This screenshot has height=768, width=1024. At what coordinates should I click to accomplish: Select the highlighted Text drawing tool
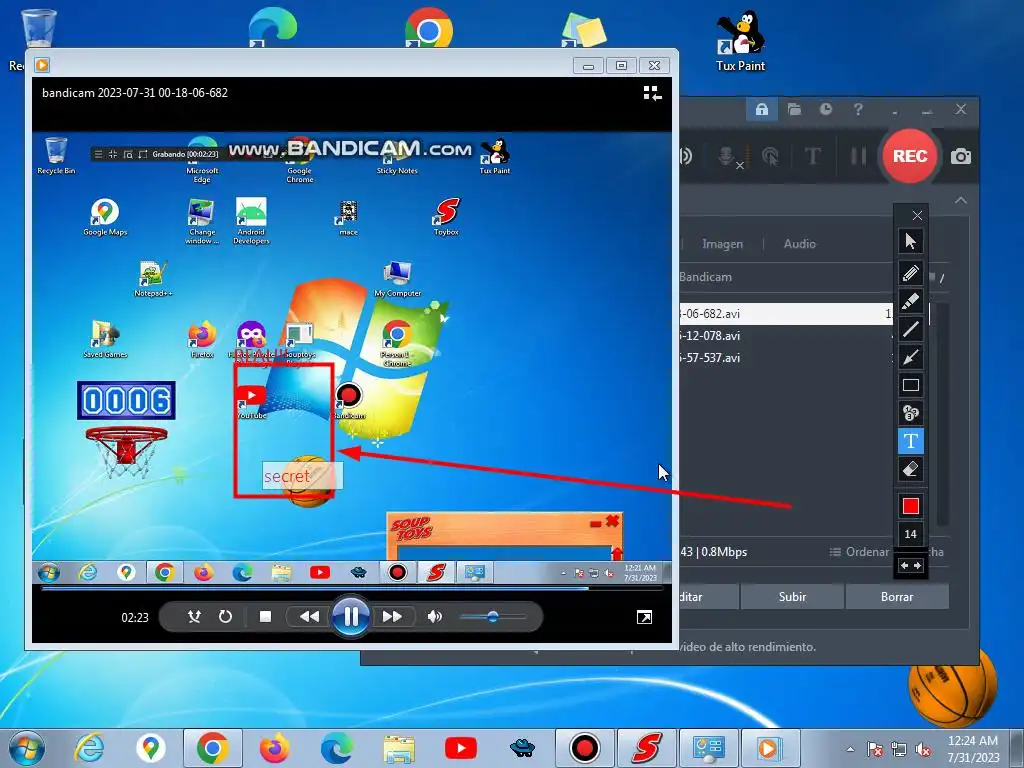pyautogui.click(x=910, y=441)
